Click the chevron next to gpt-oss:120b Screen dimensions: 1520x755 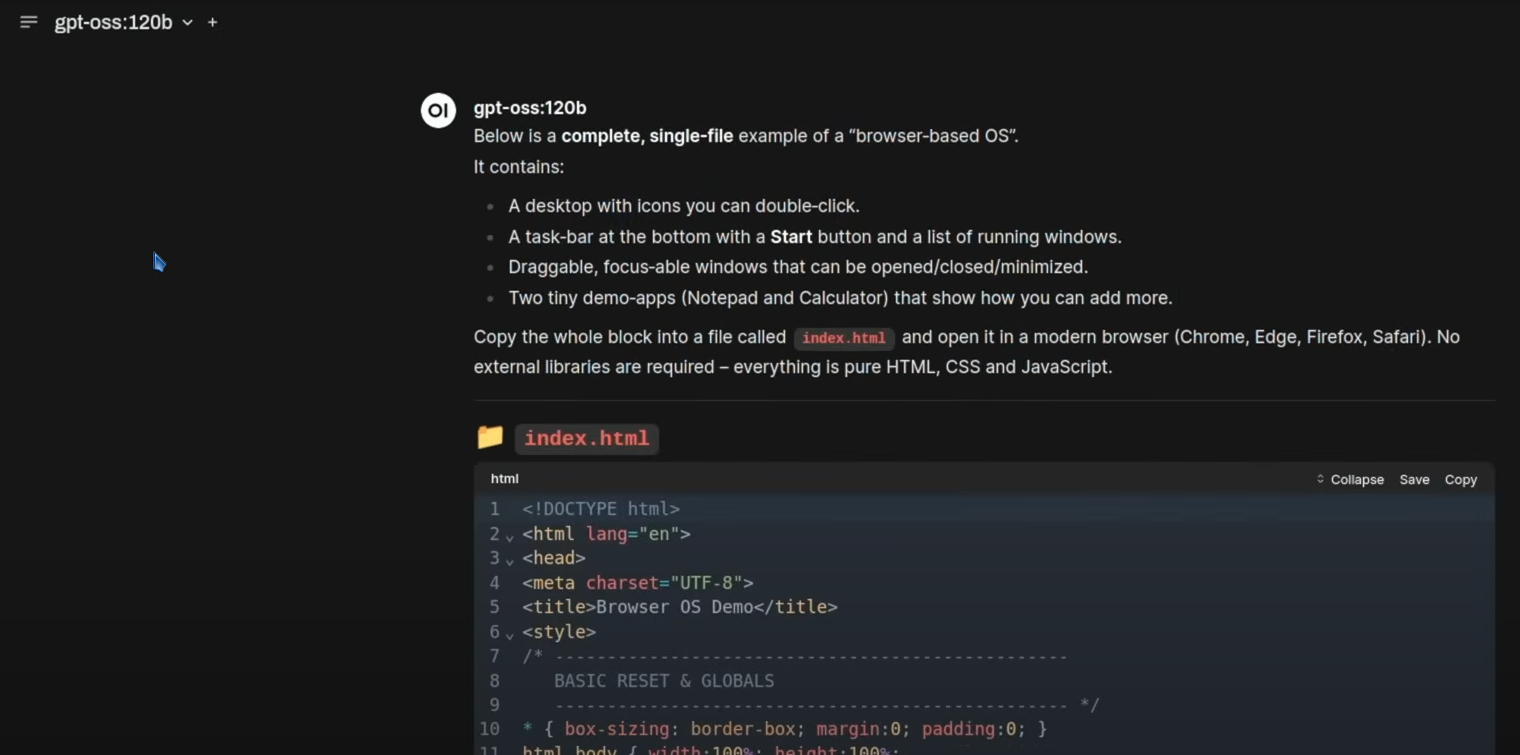tap(187, 22)
